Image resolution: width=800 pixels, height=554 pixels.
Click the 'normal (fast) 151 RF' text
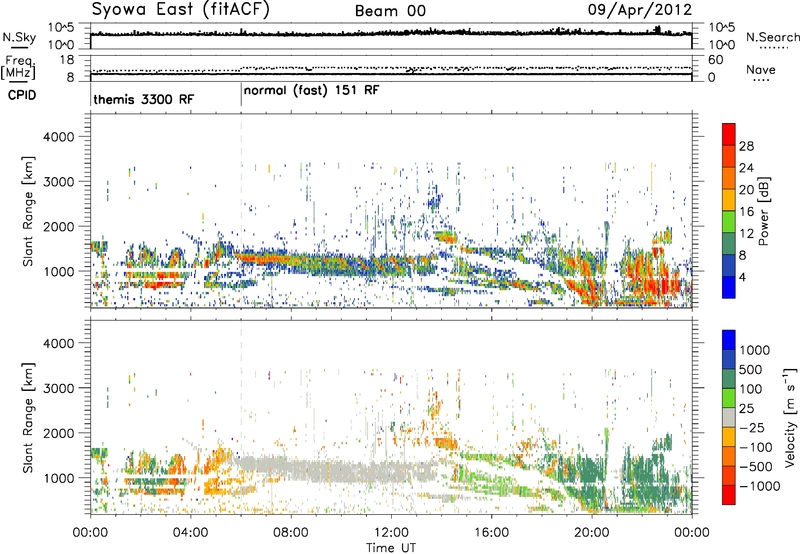(312, 91)
